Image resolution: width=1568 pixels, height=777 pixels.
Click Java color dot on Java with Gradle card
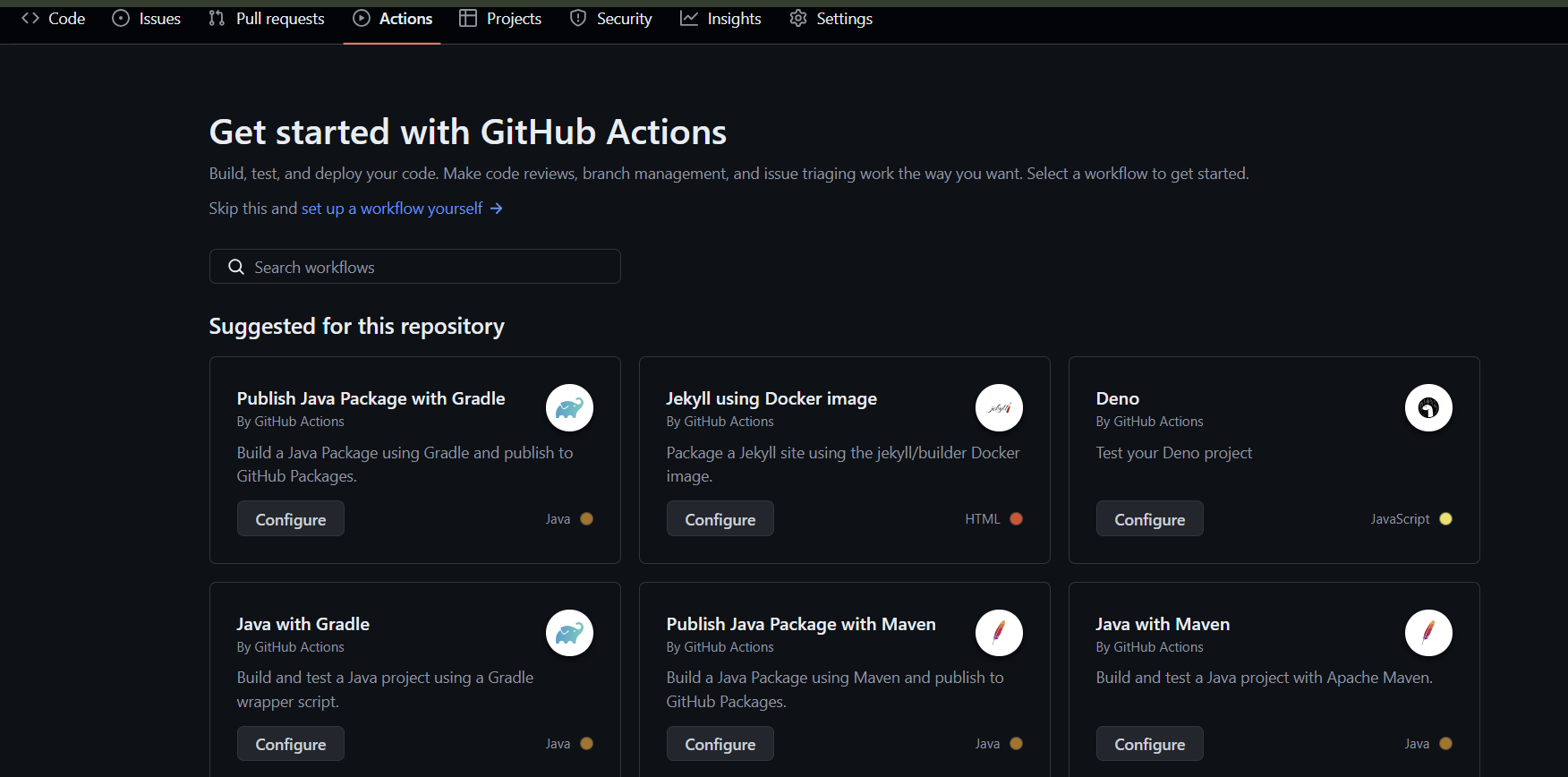587,744
